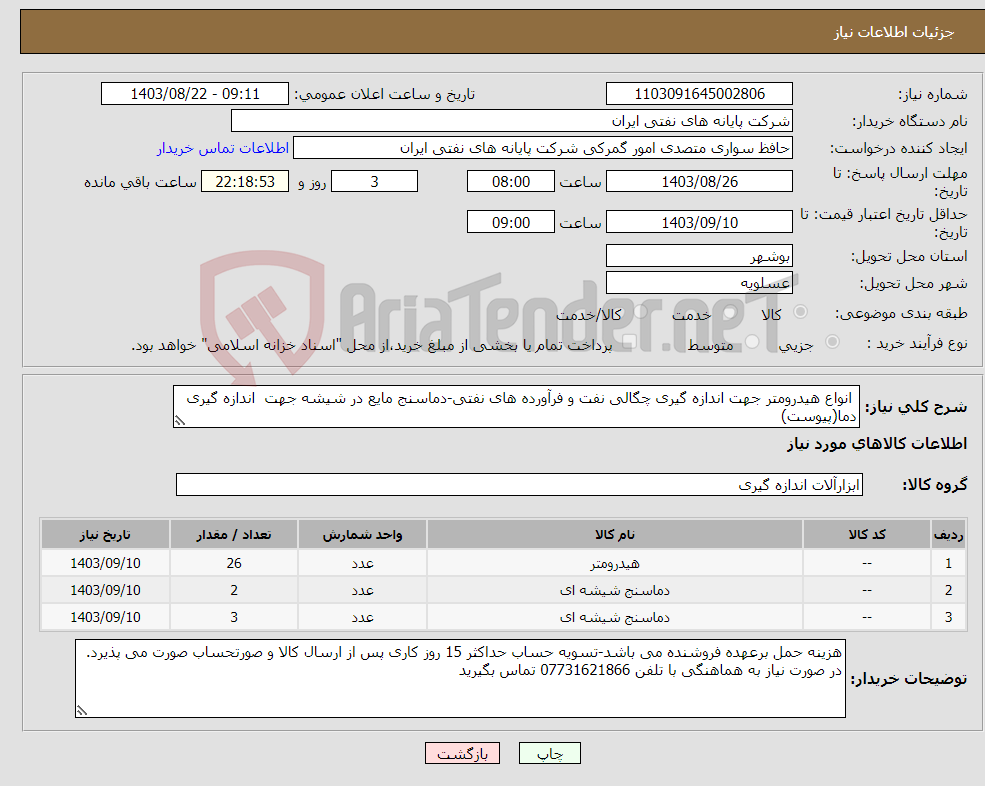Click the کد کالا column header

point(867,534)
